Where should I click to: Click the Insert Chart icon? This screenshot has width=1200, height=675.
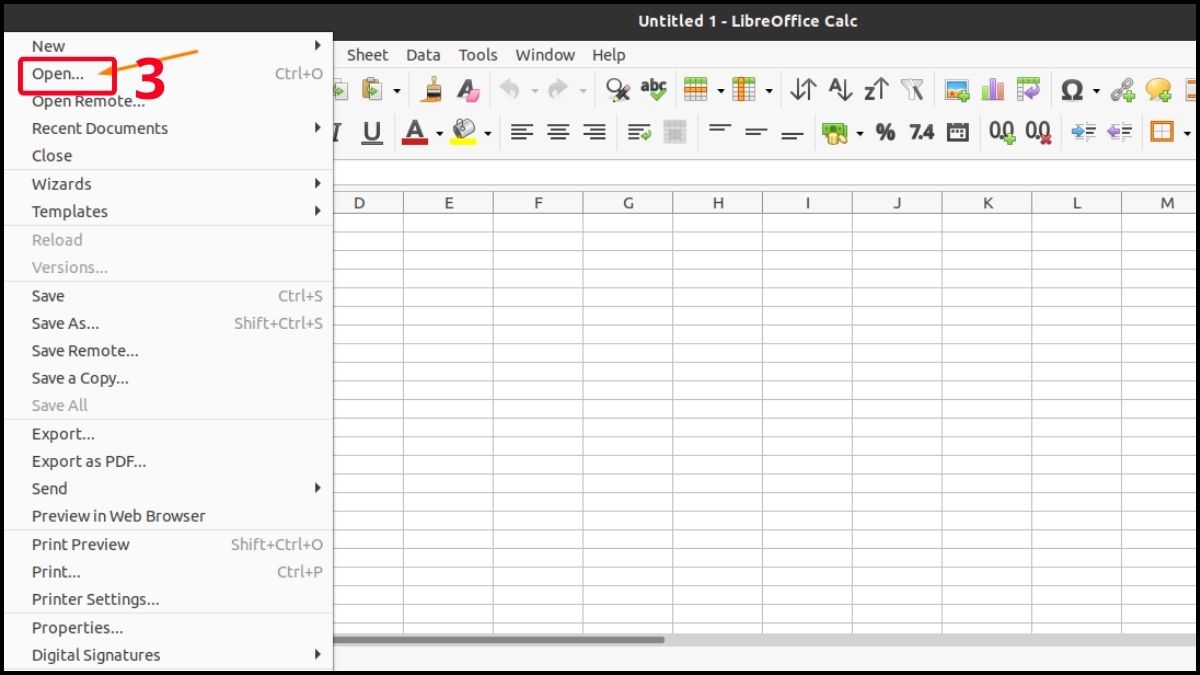tap(993, 90)
